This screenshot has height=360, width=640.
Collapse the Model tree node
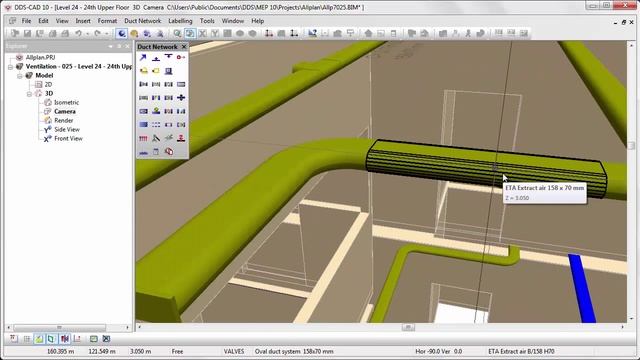point(20,76)
